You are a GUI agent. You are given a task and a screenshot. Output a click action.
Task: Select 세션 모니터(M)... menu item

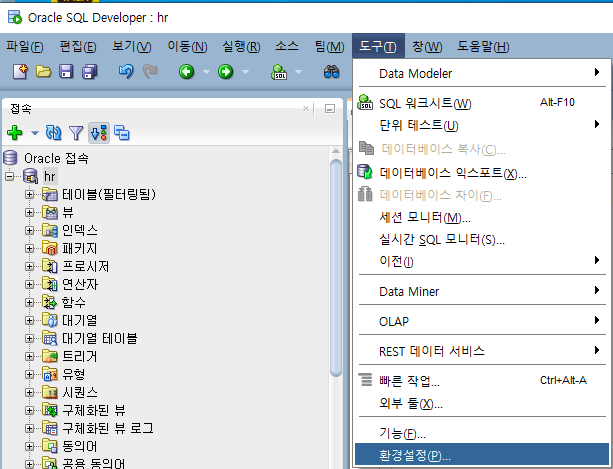coord(482,217)
